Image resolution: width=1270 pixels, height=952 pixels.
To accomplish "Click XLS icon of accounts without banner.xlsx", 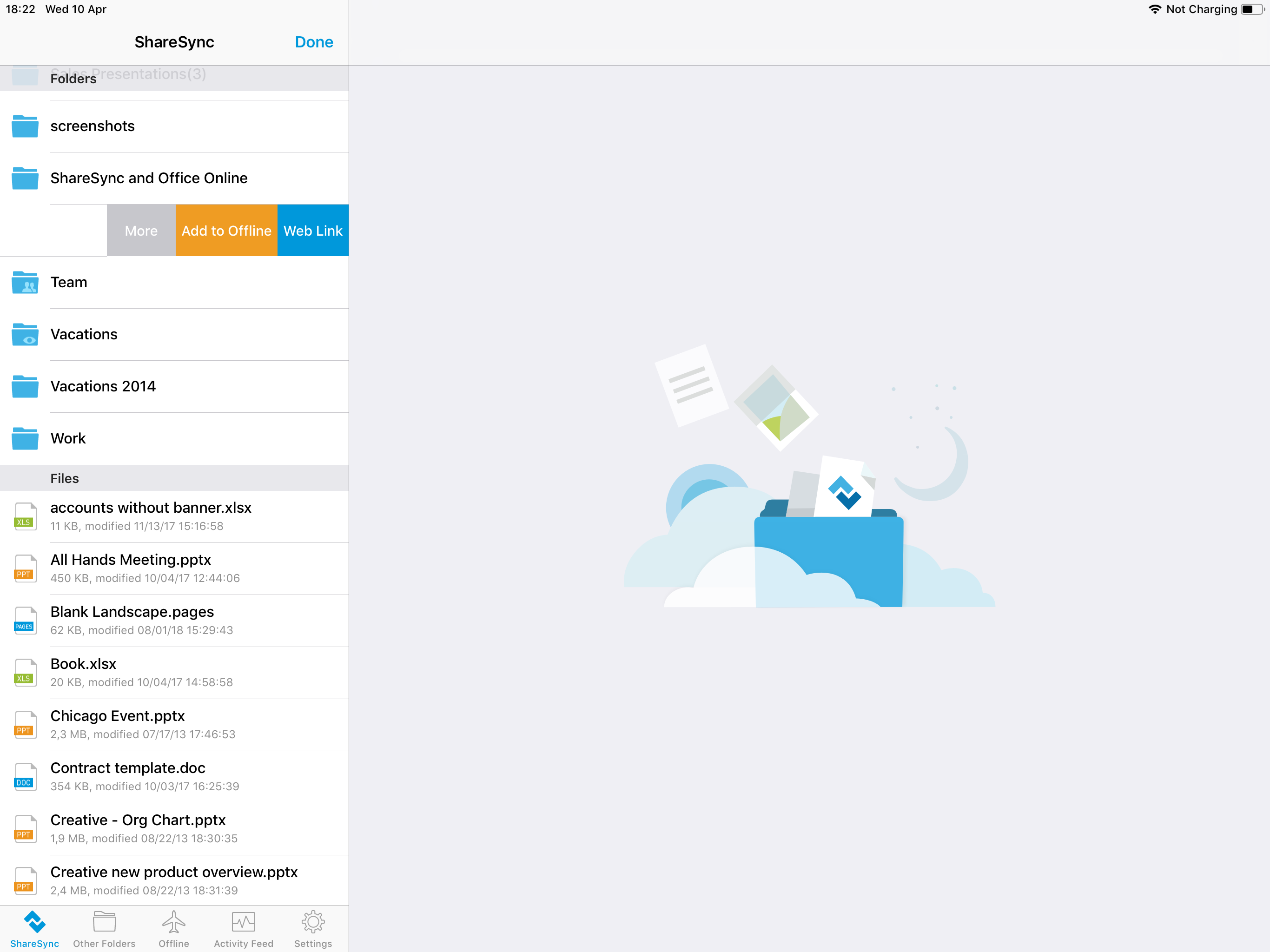I will click(x=25, y=516).
